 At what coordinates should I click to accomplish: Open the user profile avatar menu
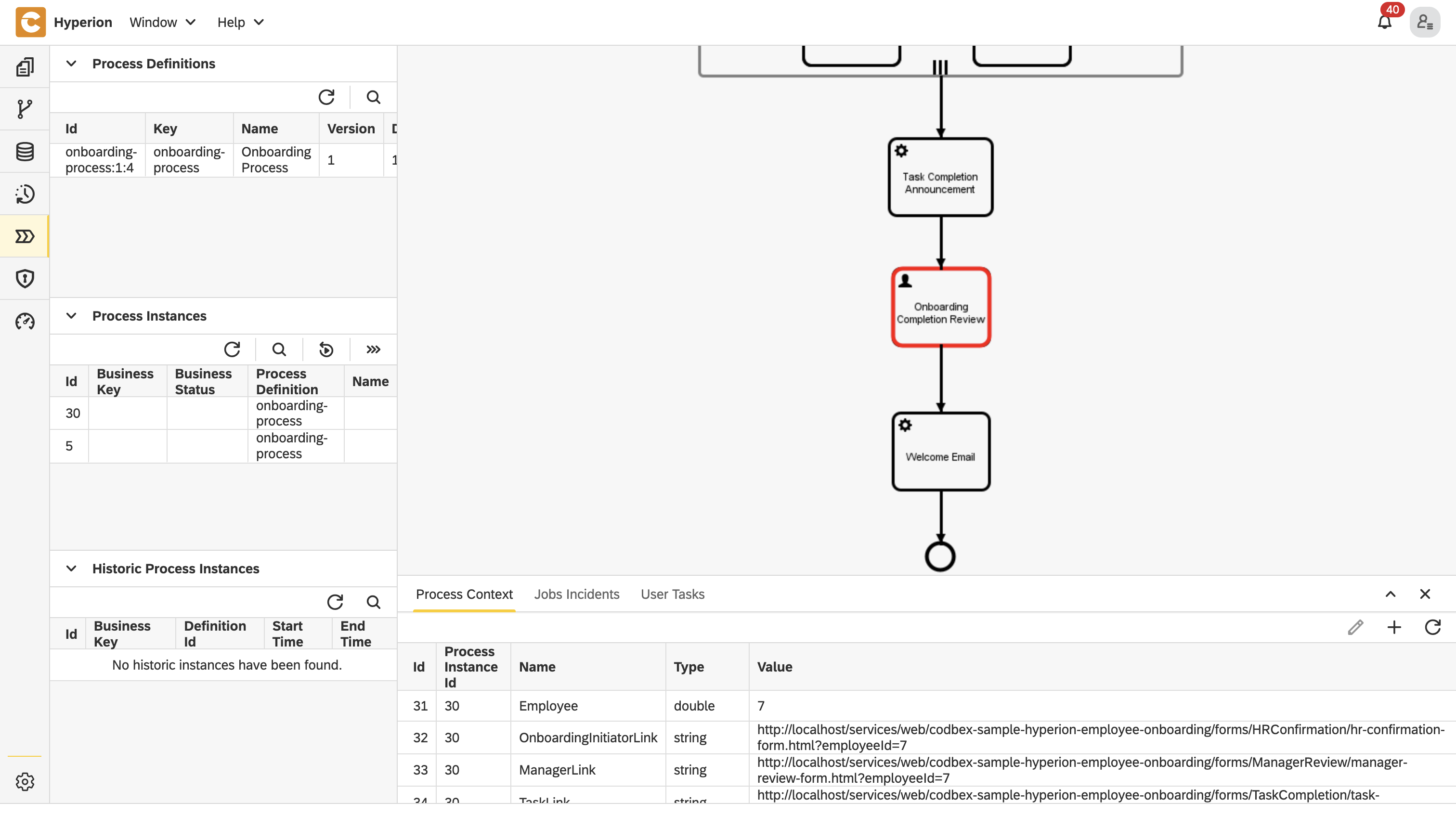click(1425, 22)
